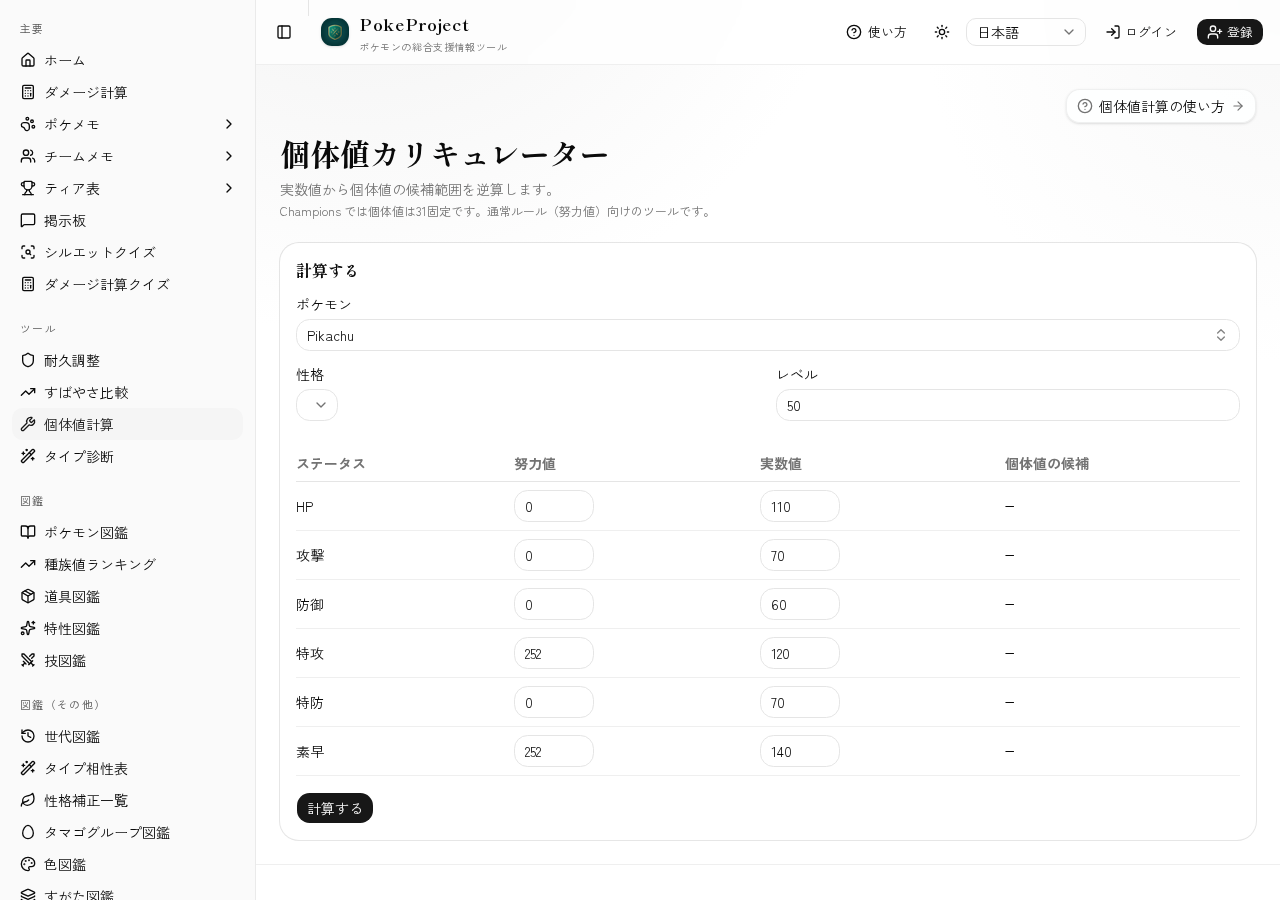Click the 防御 実数値 input
Image resolution: width=1280 pixels, height=900 pixels.
click(x=800, y=604)
